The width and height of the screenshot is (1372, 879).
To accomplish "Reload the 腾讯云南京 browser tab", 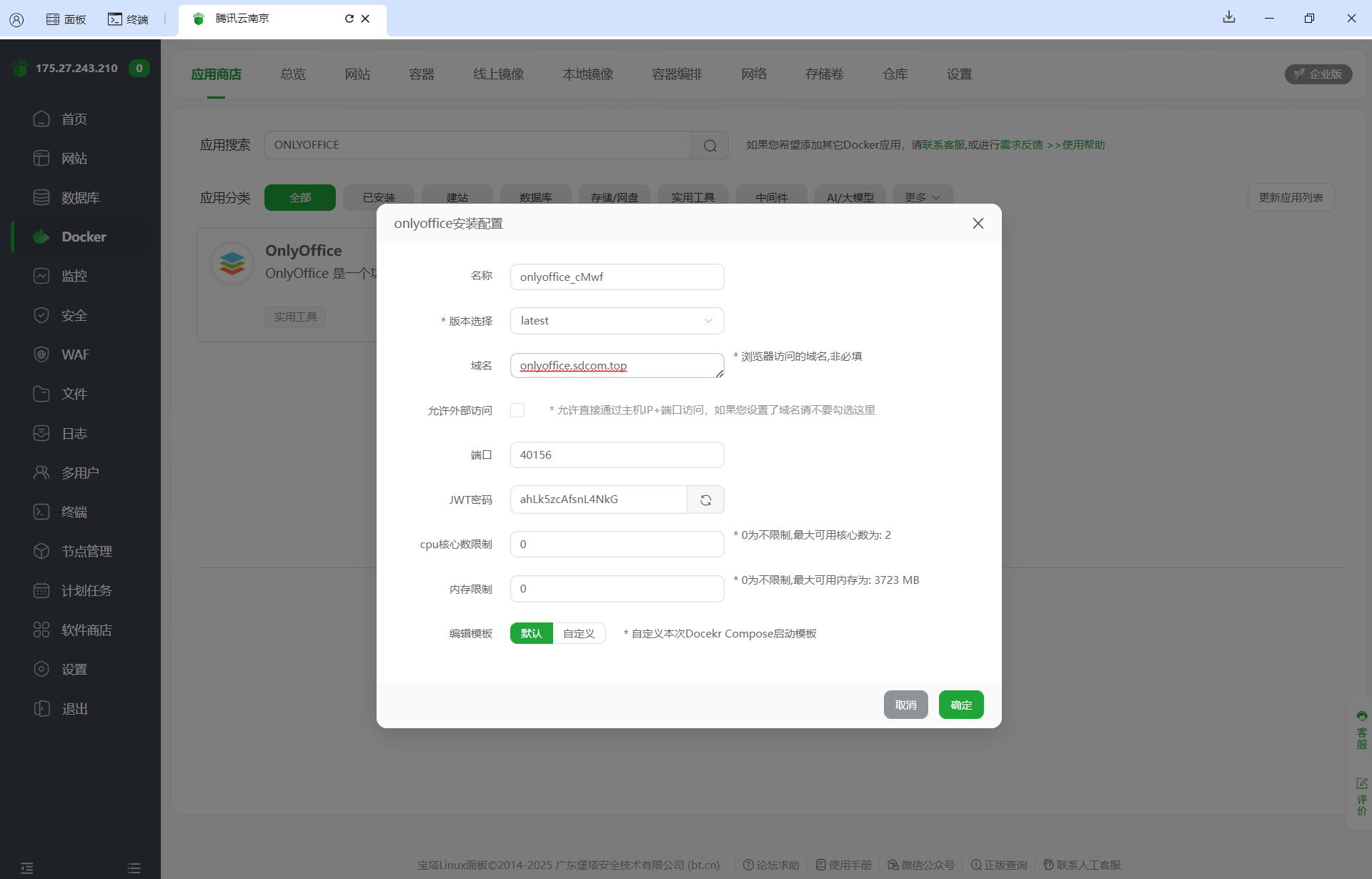I will 349,19.
